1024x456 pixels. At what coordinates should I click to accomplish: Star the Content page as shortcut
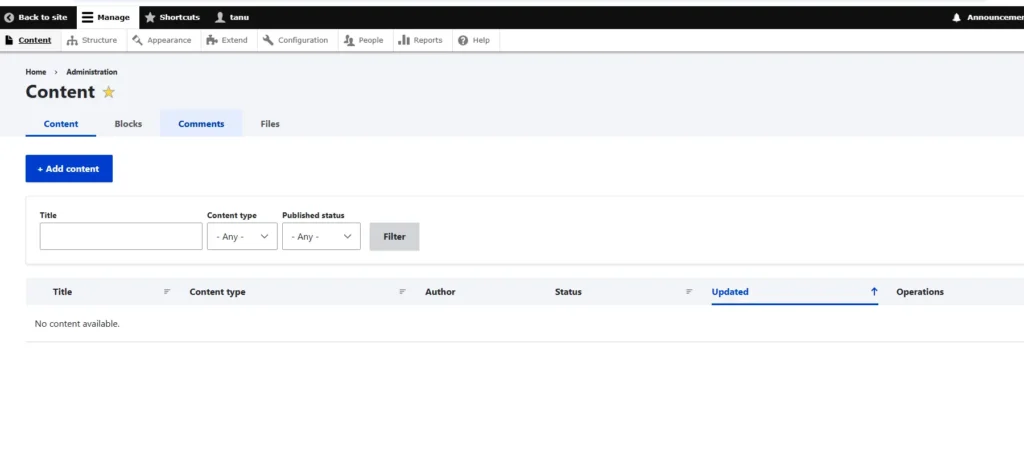pos(108,92)
